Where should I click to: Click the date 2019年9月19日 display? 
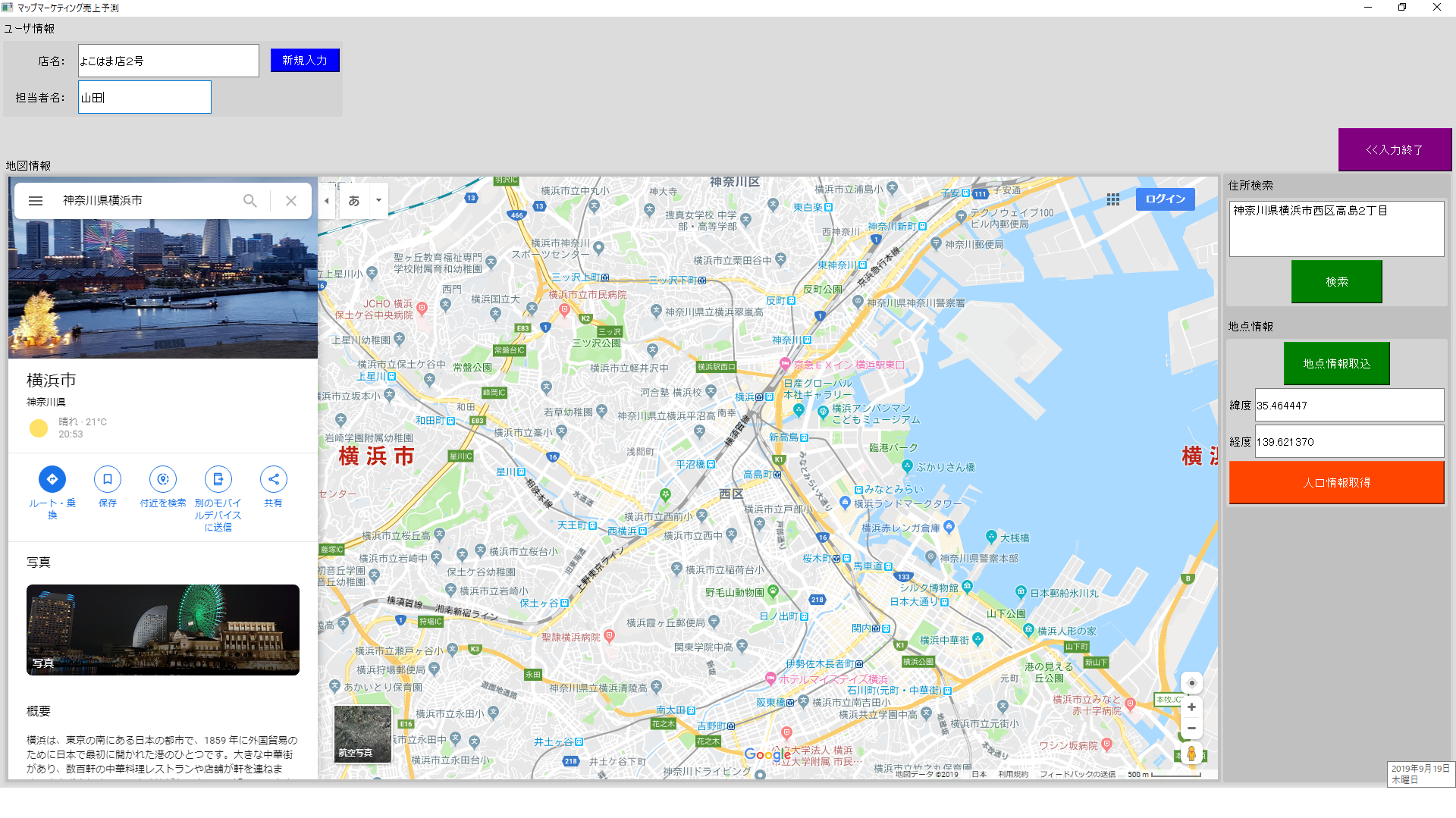pyautogui.click(x=1420, y=768)
